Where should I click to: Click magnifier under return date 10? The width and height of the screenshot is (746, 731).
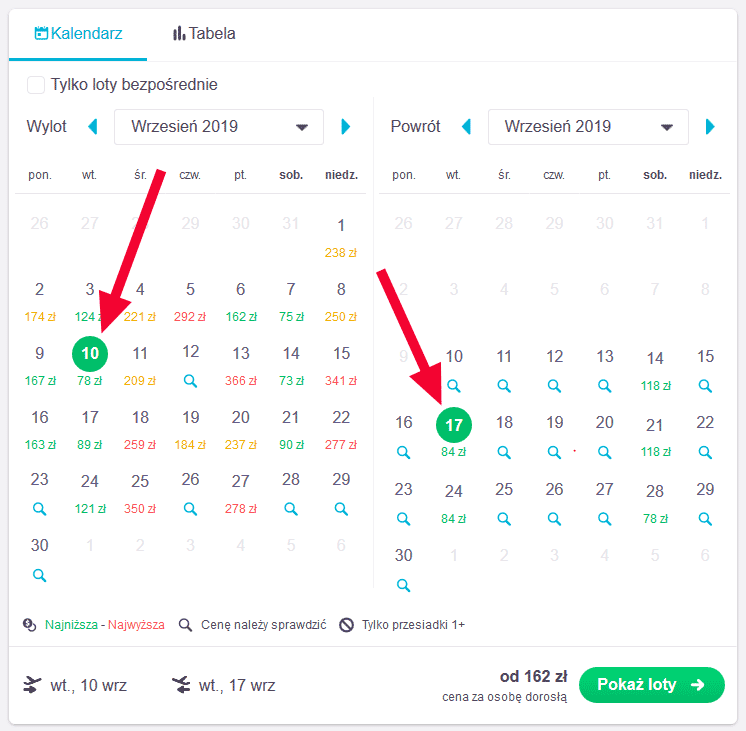pos(454,386)
